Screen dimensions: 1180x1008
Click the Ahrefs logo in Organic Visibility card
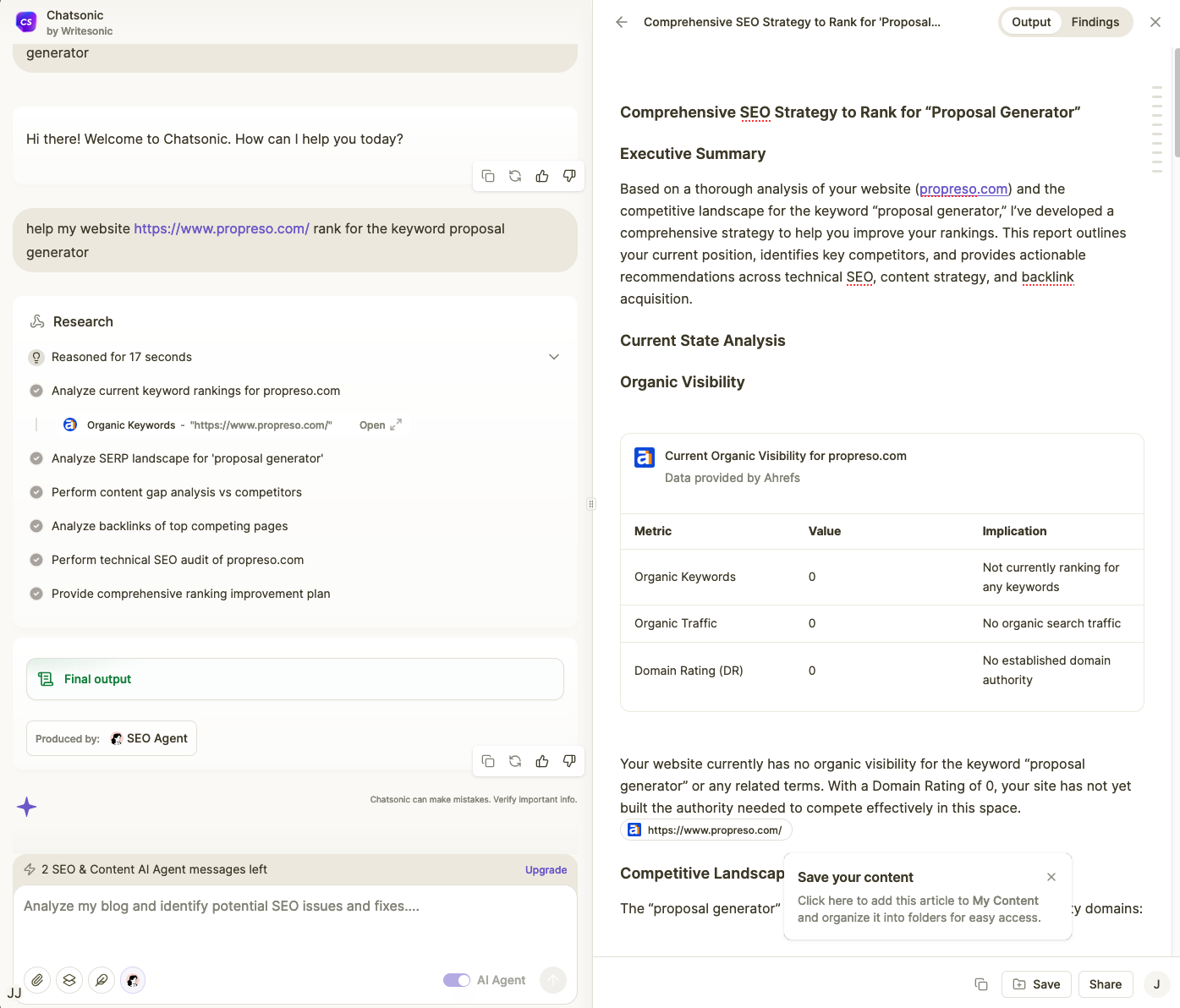click(645, 457)
